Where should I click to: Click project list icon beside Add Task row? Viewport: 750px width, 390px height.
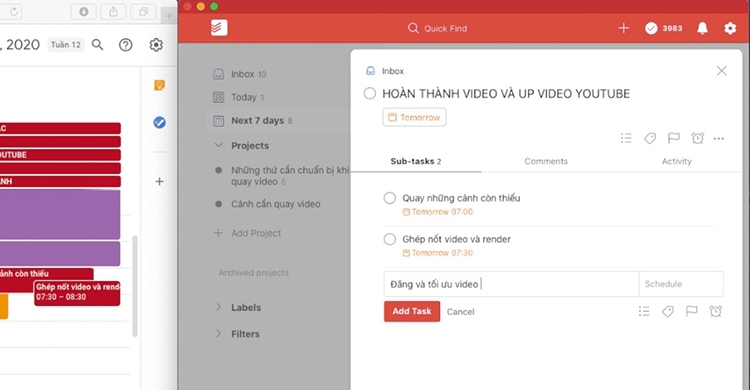(x=644, y=312)
